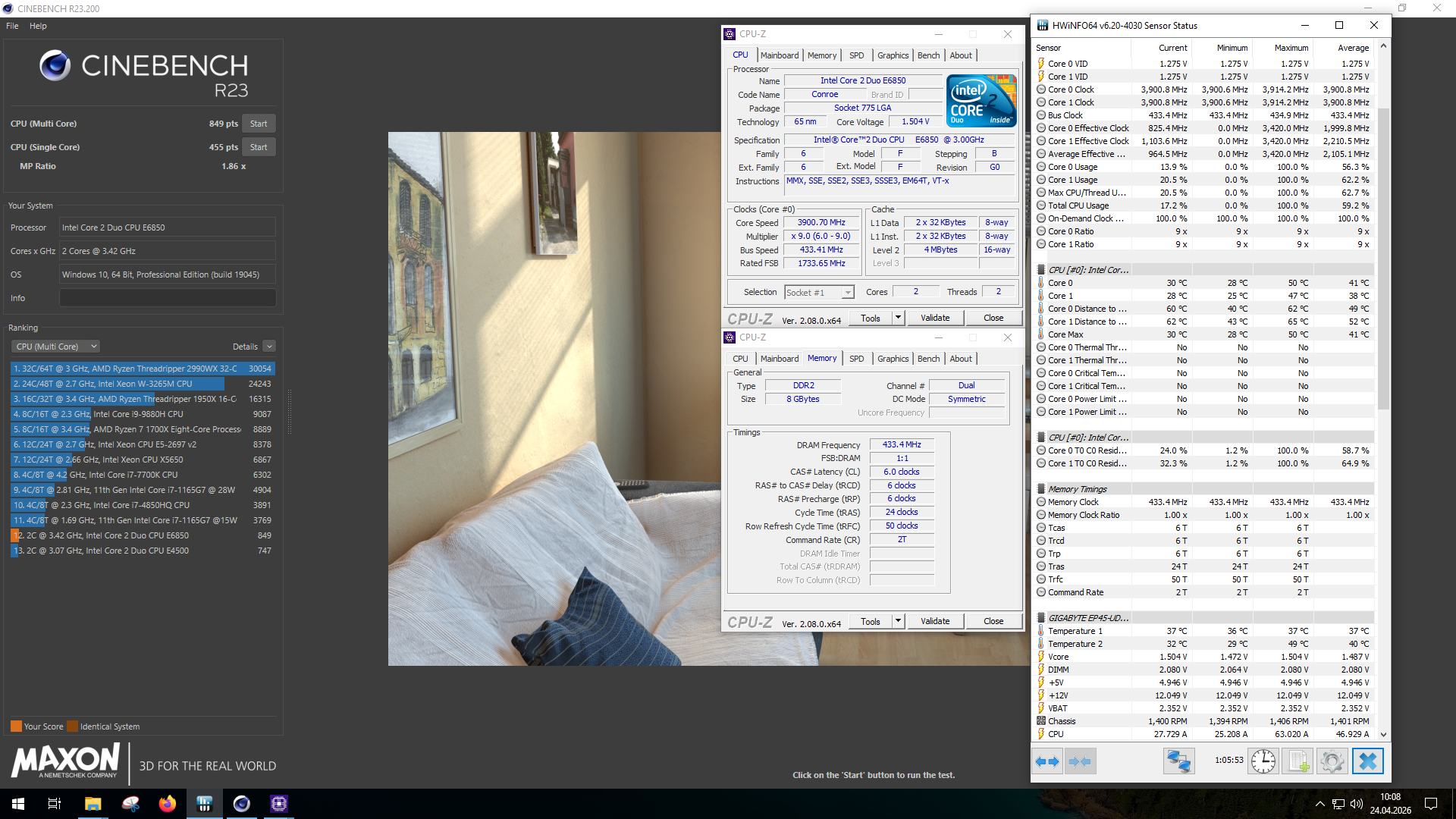Open Socket #1 selection combo box
This screenshot has height=819, width=1456.
point(819,292)
